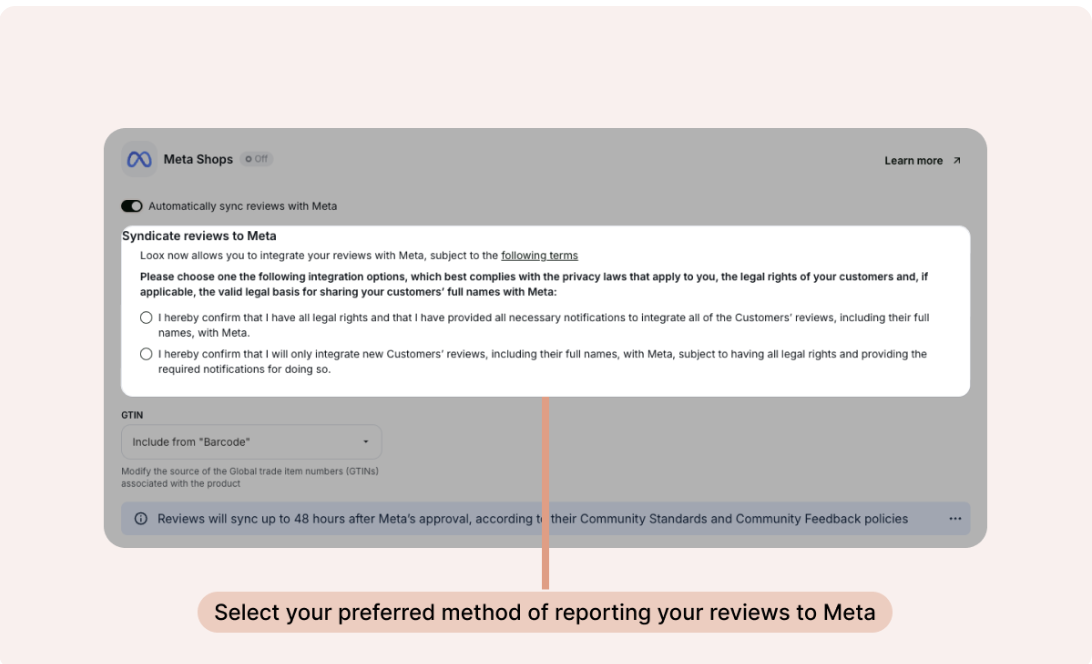Click the GTIN helper text about source
Image resolution: width=1092 pixels, height=664 pixels.
click(x=250, y=477)
